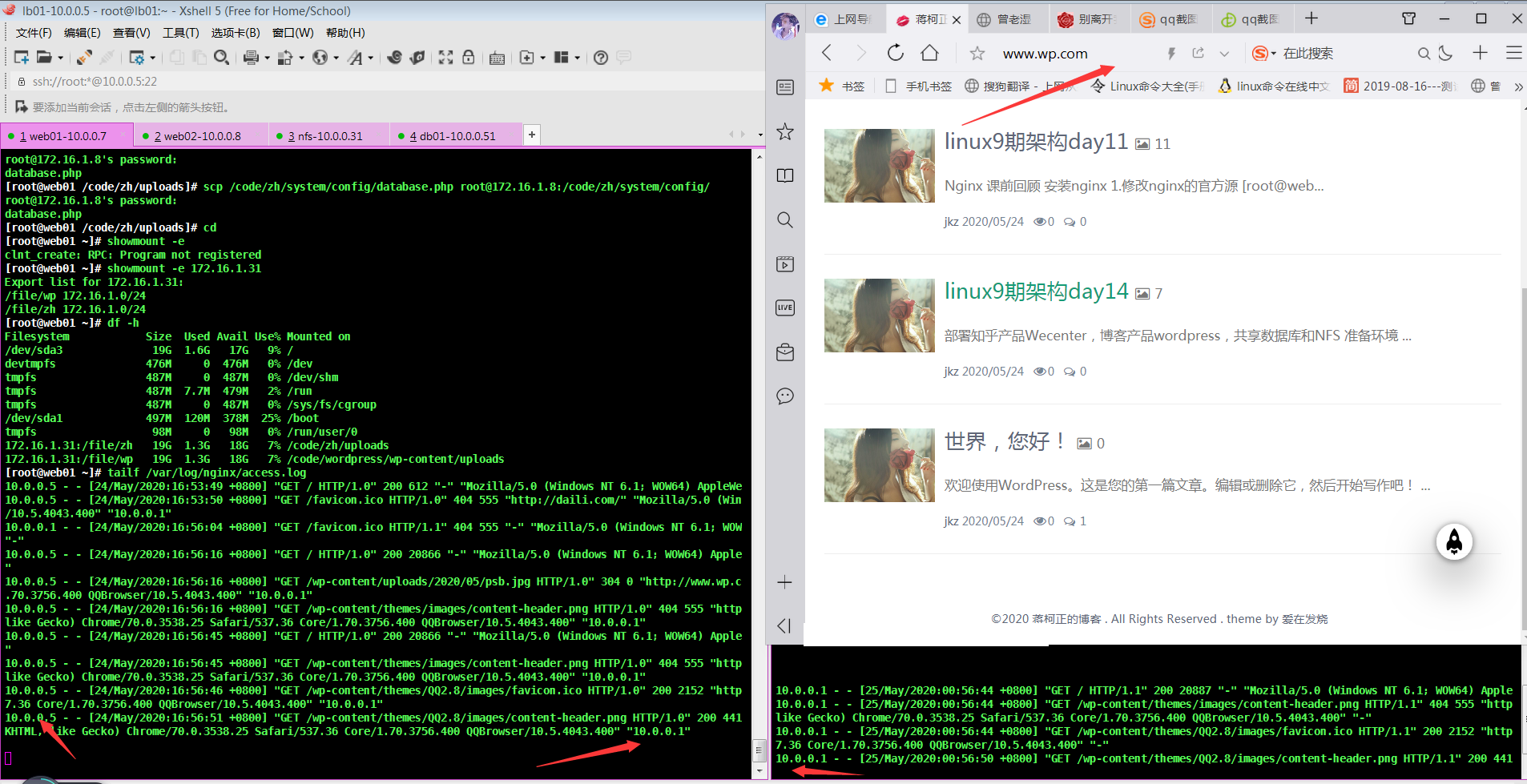Expand the Xshell font dropdown arrow
This screenshot has width=1527, height=784.
pos(370,58)
